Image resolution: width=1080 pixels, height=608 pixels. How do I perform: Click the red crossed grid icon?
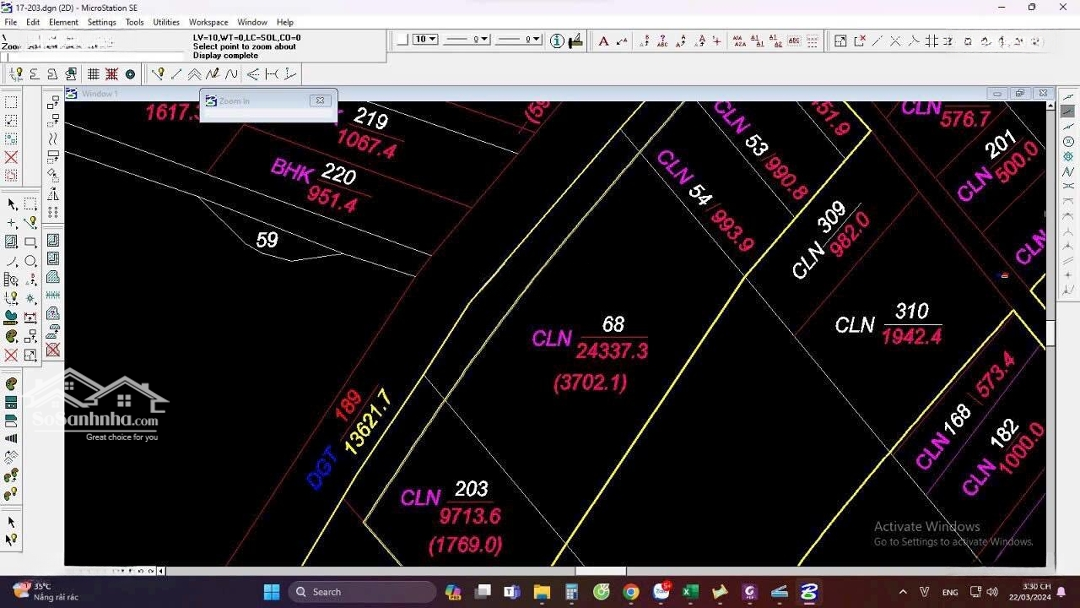[111, 74]
